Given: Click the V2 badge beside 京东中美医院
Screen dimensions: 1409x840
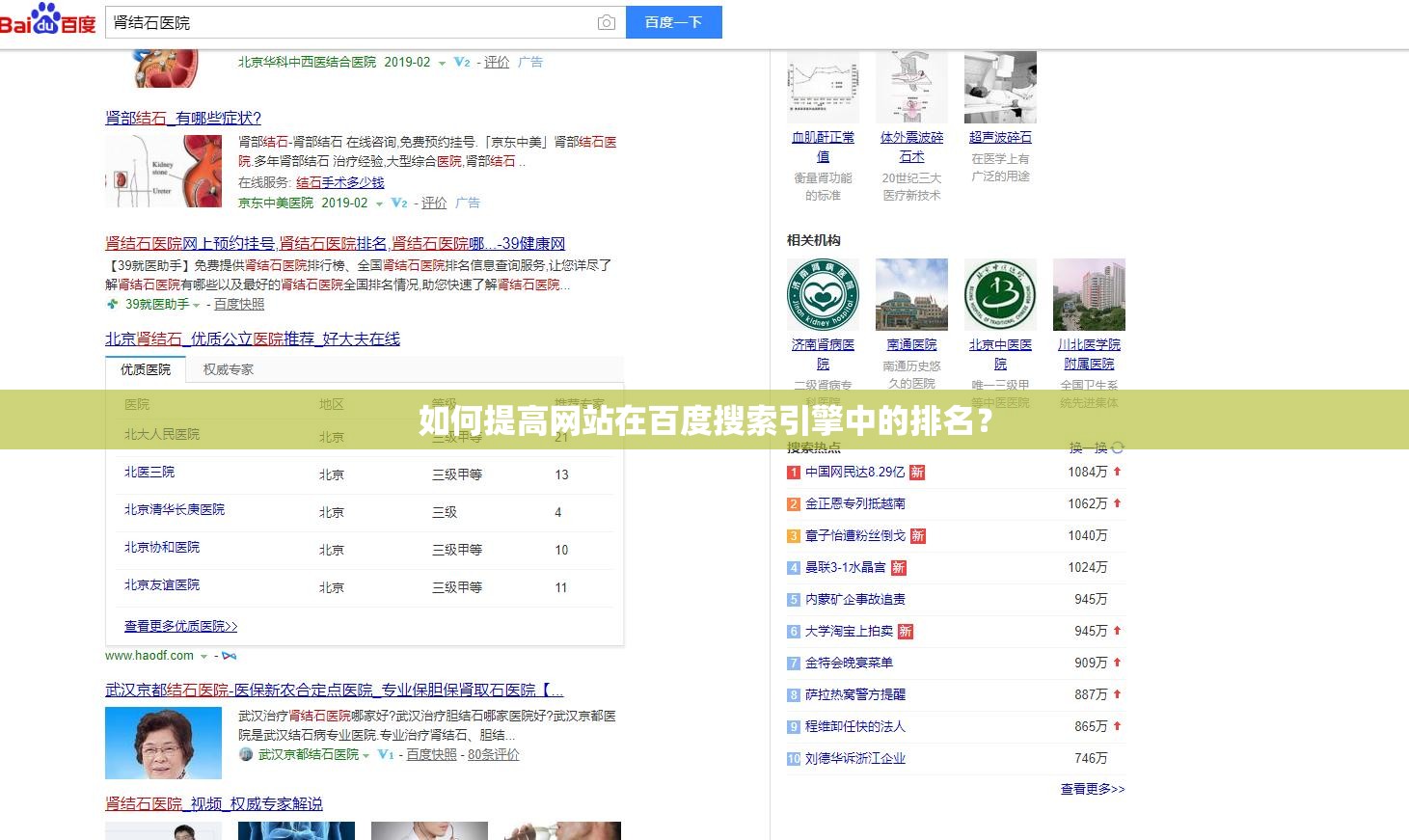Looking at the screenshot, I should 399,203.
